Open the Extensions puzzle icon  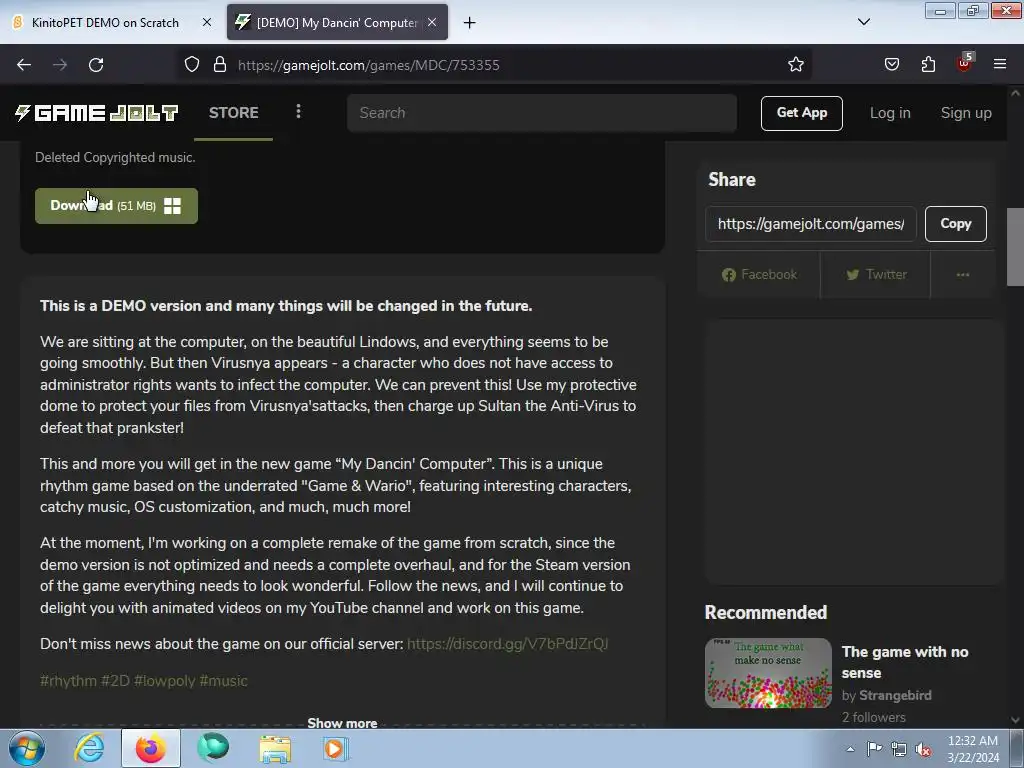(928, 65)
